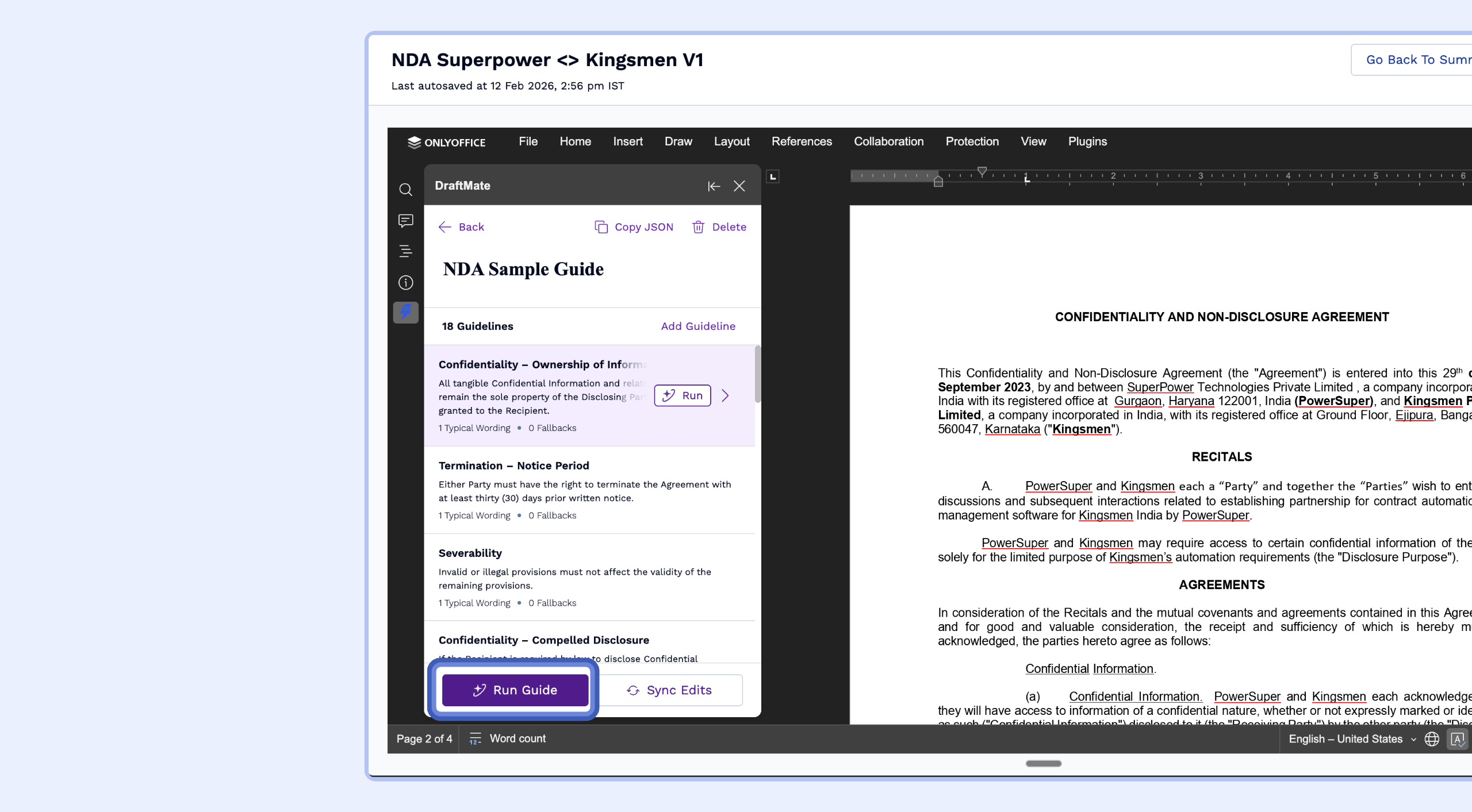Click Word count in the status bar
Viewport: 1472px width, 812px height.
(x=517, y=738)
